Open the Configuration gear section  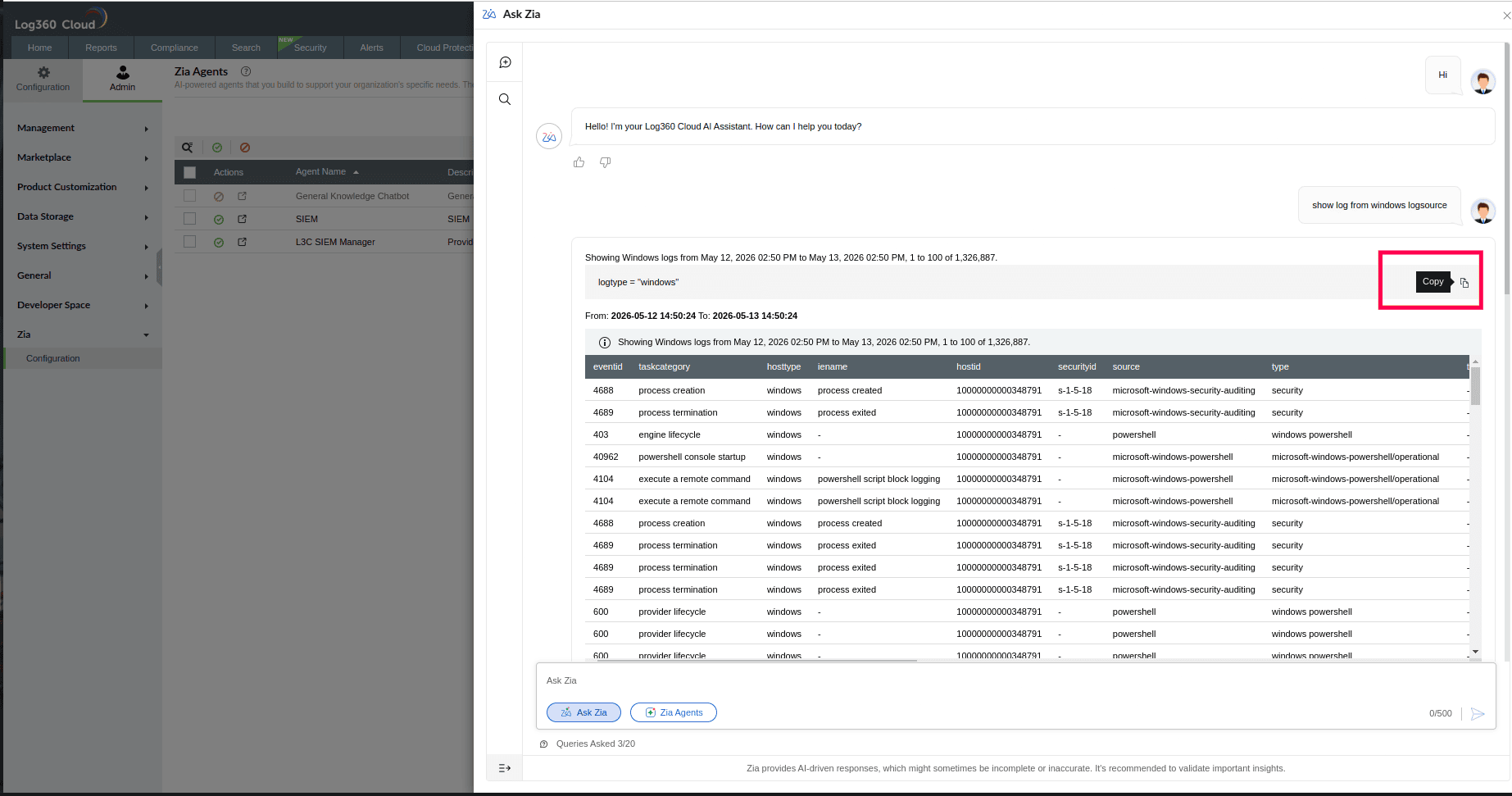click(x=43, y=79)
